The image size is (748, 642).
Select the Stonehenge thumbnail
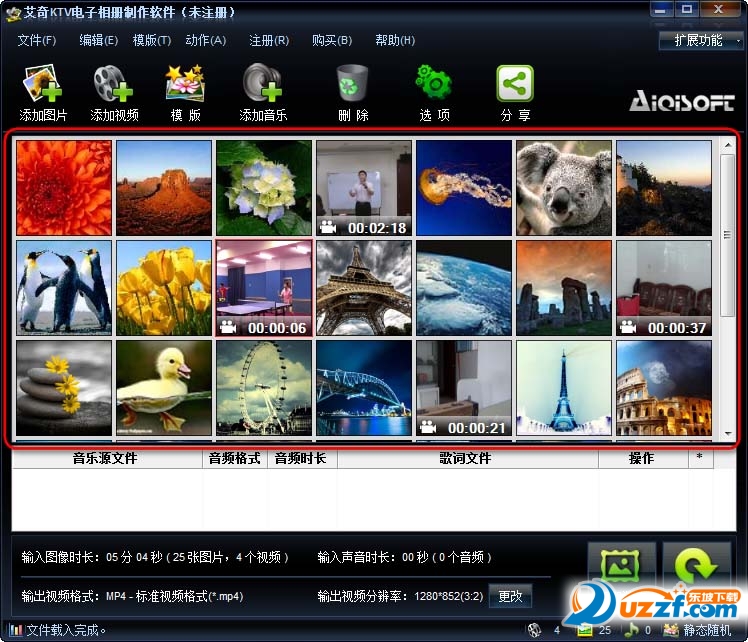pyautogui.click(x=564, y=288)
